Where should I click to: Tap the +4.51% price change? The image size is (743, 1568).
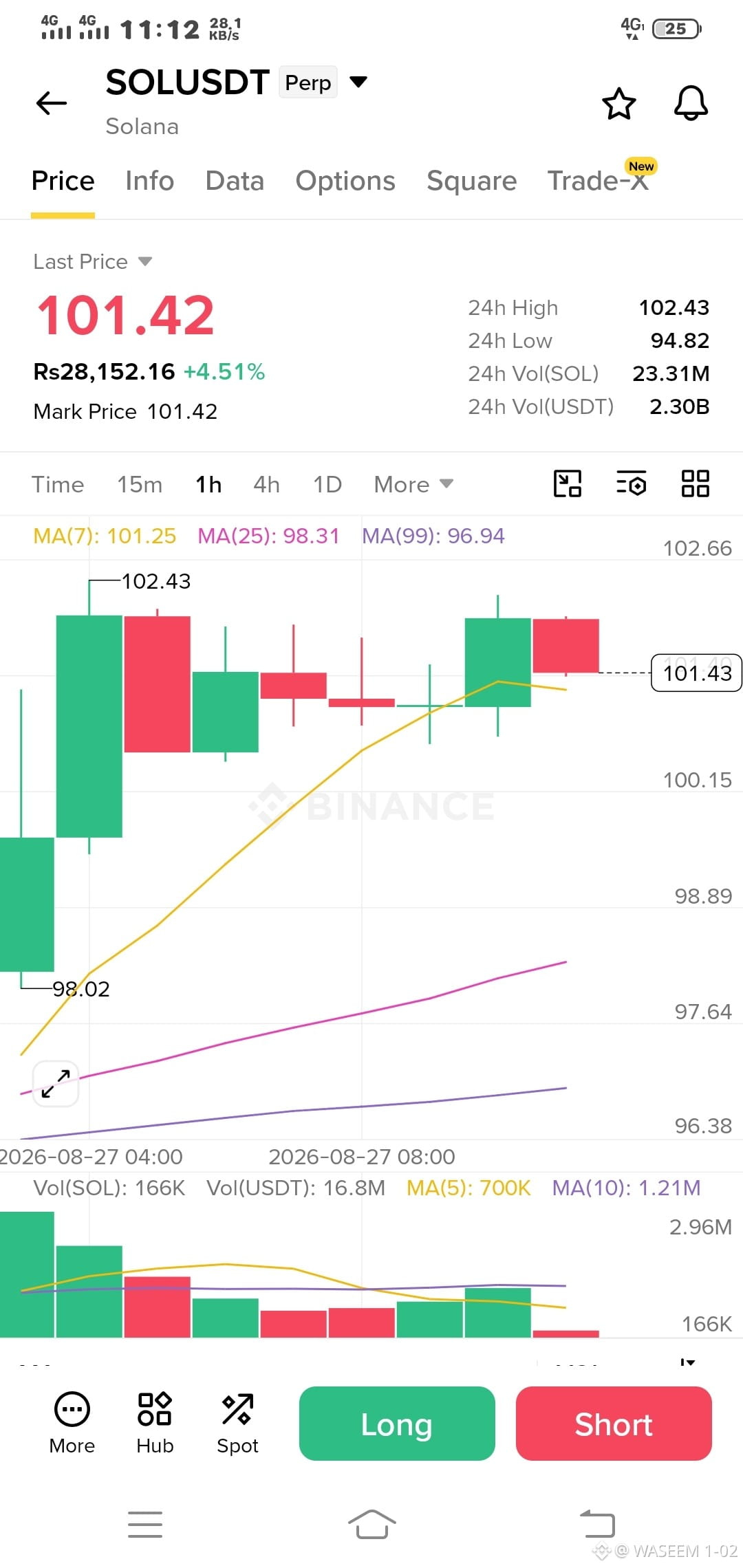click(224, 371)
